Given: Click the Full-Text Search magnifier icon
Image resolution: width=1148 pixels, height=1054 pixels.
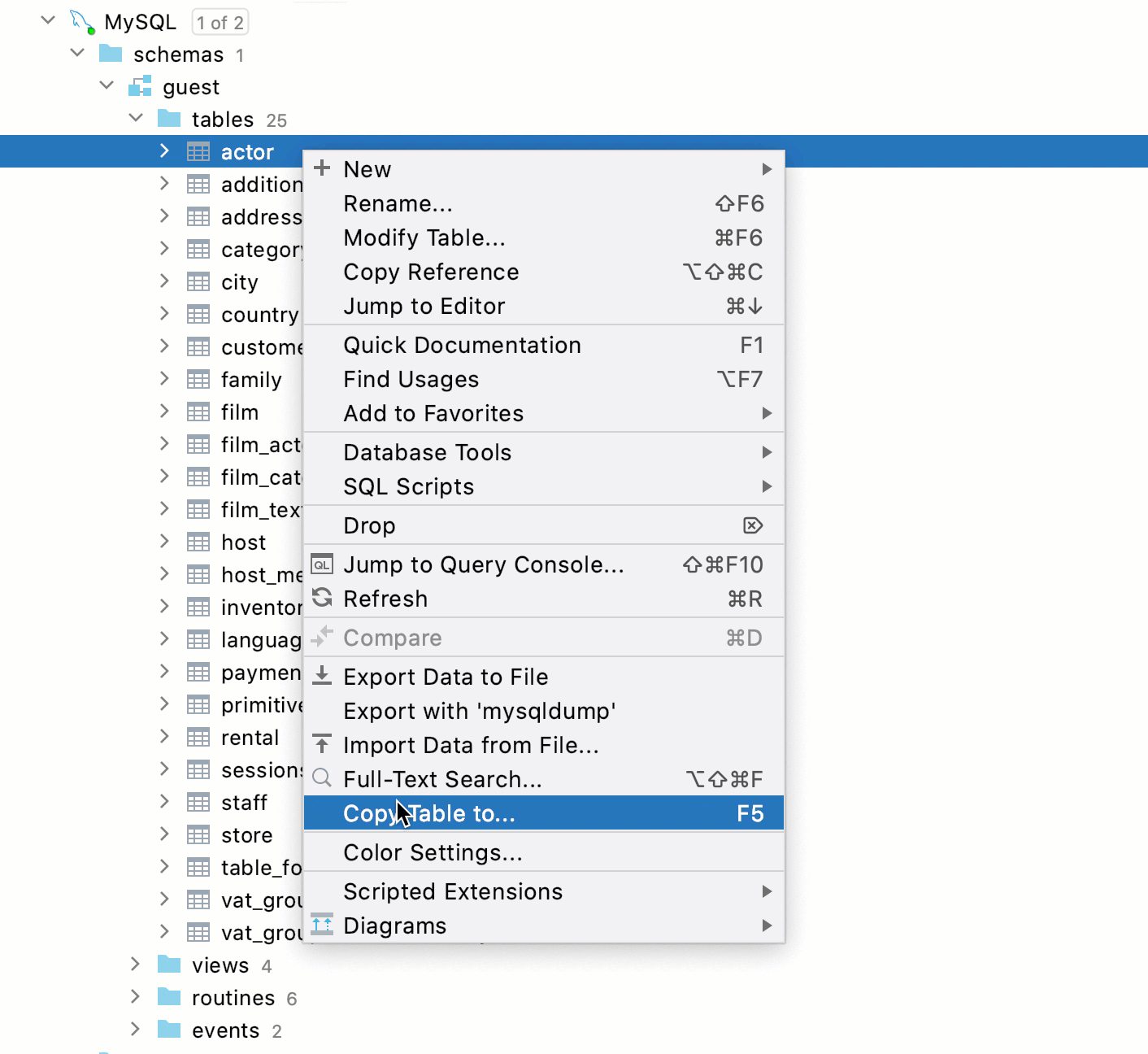Looking at the screenshot, I should pyautogui.click(x=322, y=778).
